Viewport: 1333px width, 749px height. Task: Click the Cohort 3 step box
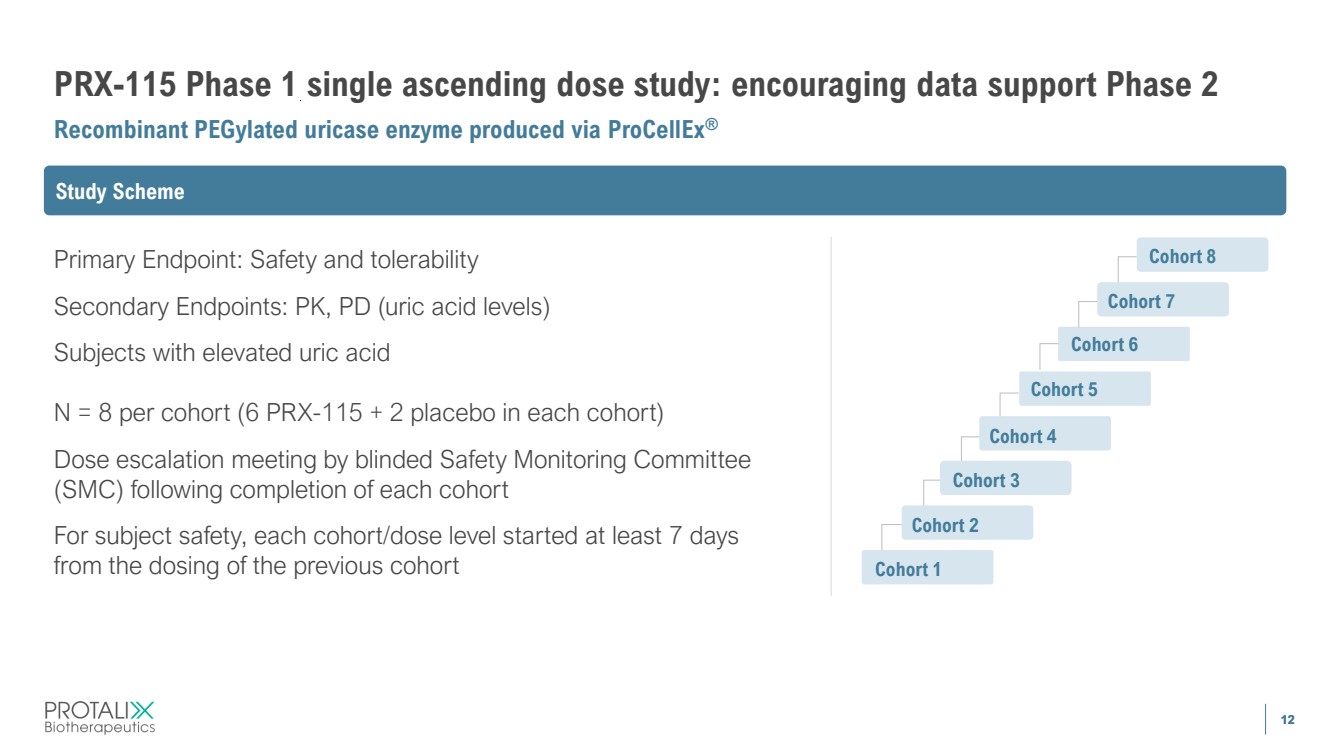pos(1005,479)
